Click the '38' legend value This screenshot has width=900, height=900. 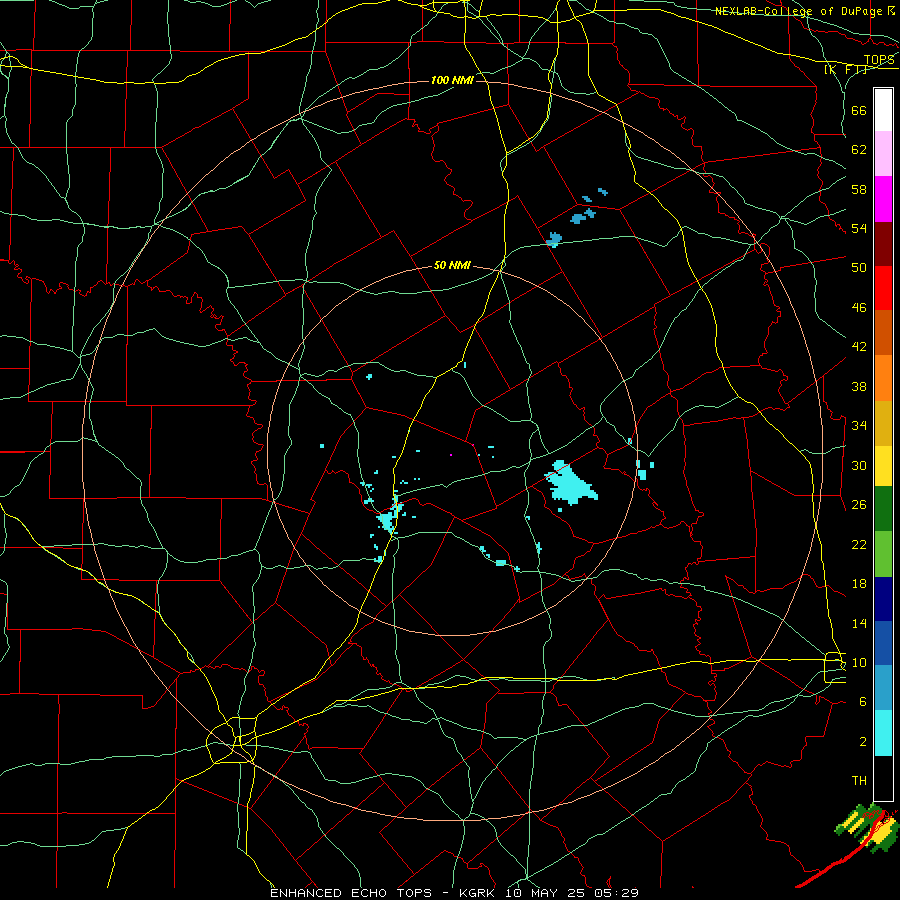click(x=859, y=386)
